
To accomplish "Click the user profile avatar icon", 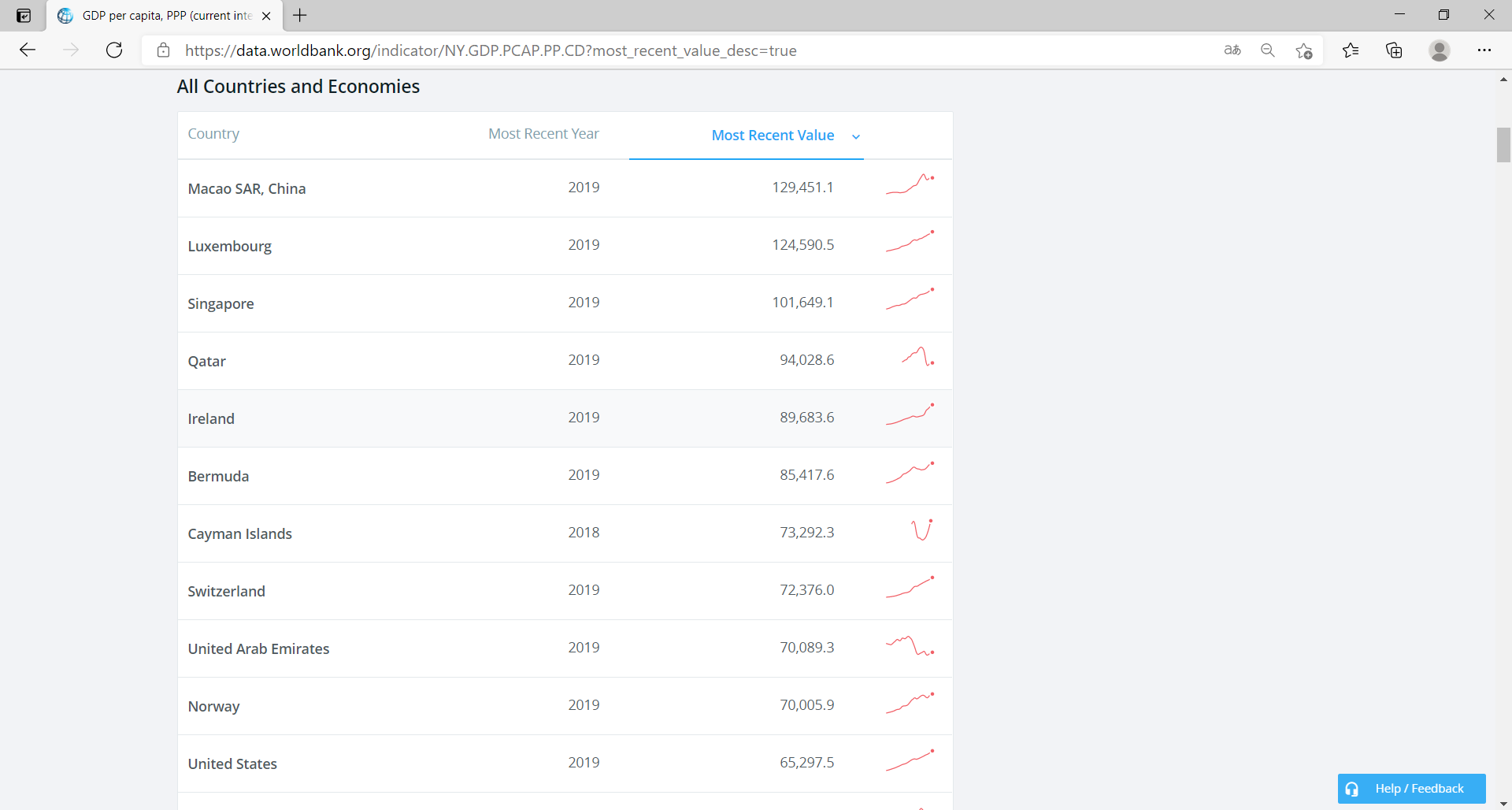I will coord(1439,50).
